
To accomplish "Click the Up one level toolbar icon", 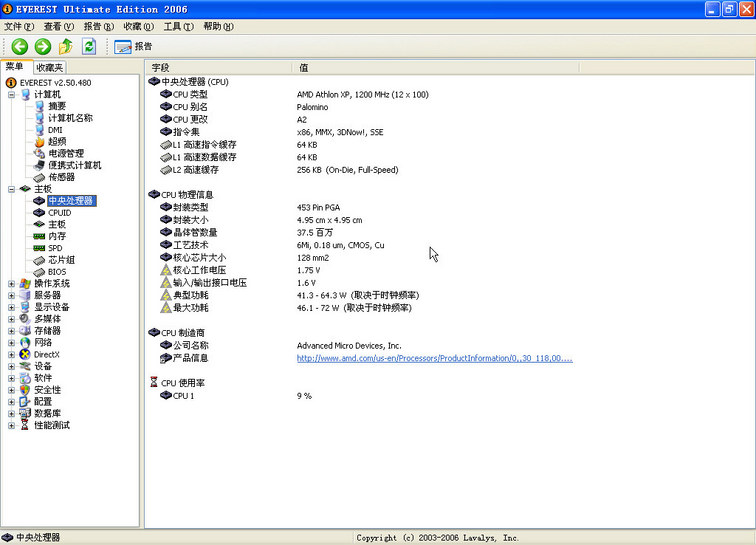I will tap(66, 46).
